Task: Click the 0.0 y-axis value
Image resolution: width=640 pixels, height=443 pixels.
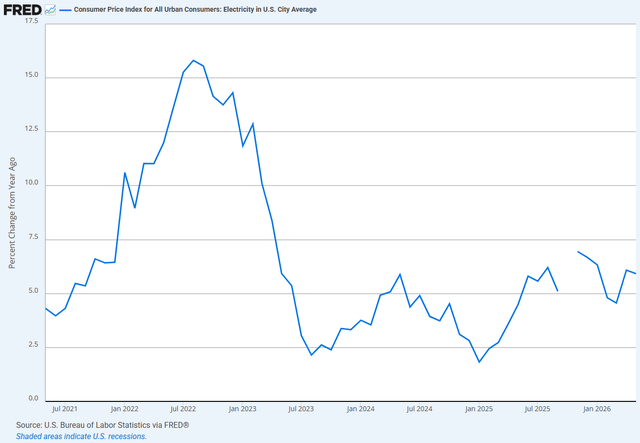Action: tap(33, 398)
